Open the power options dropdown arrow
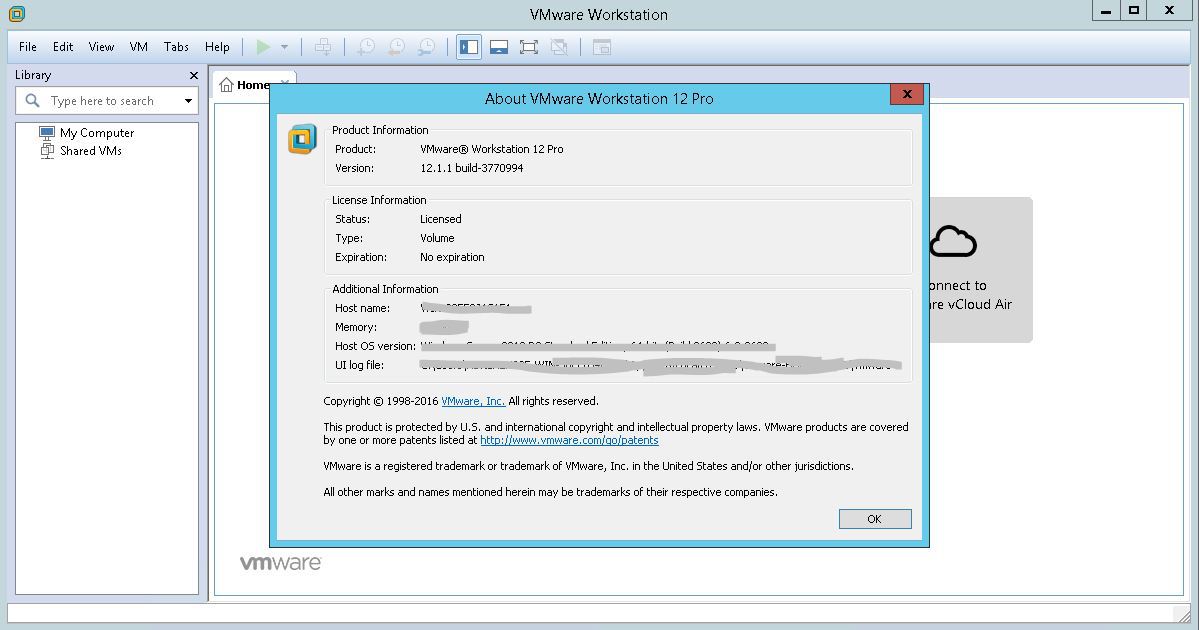Image resolution: width=1199 pixels, height=630 pixels. 284,47
